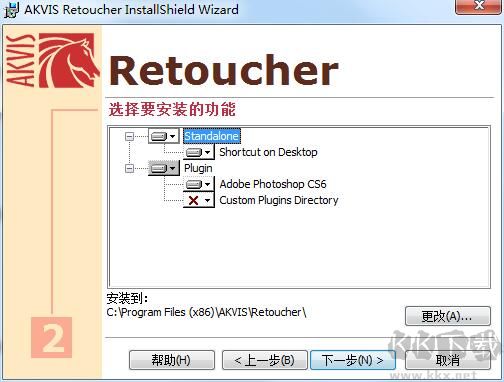Click the installer icon in the title bar
This screenshot has width=504, height=382.
click(x=11, y=9)
